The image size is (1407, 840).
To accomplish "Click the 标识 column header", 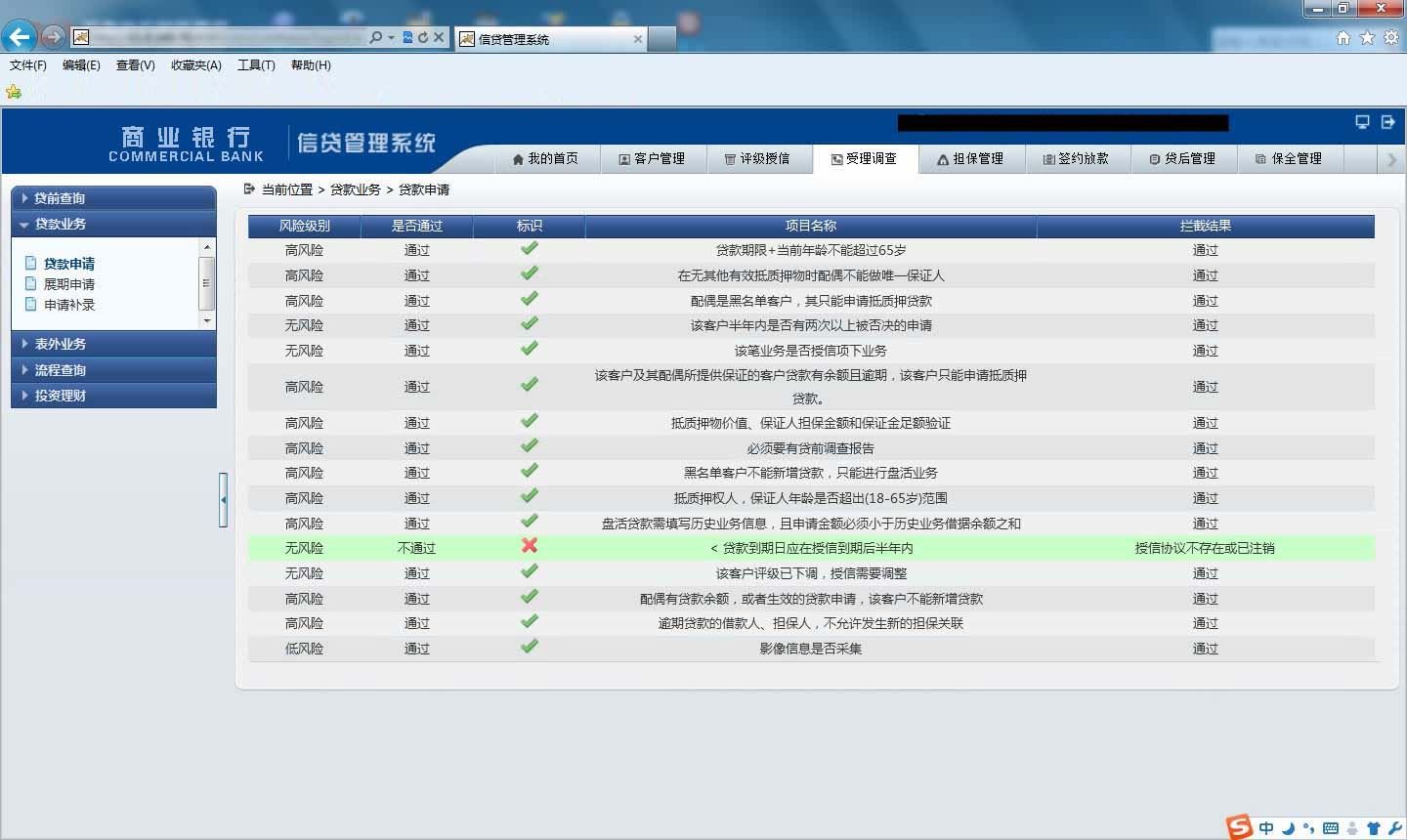I will 530,226.
